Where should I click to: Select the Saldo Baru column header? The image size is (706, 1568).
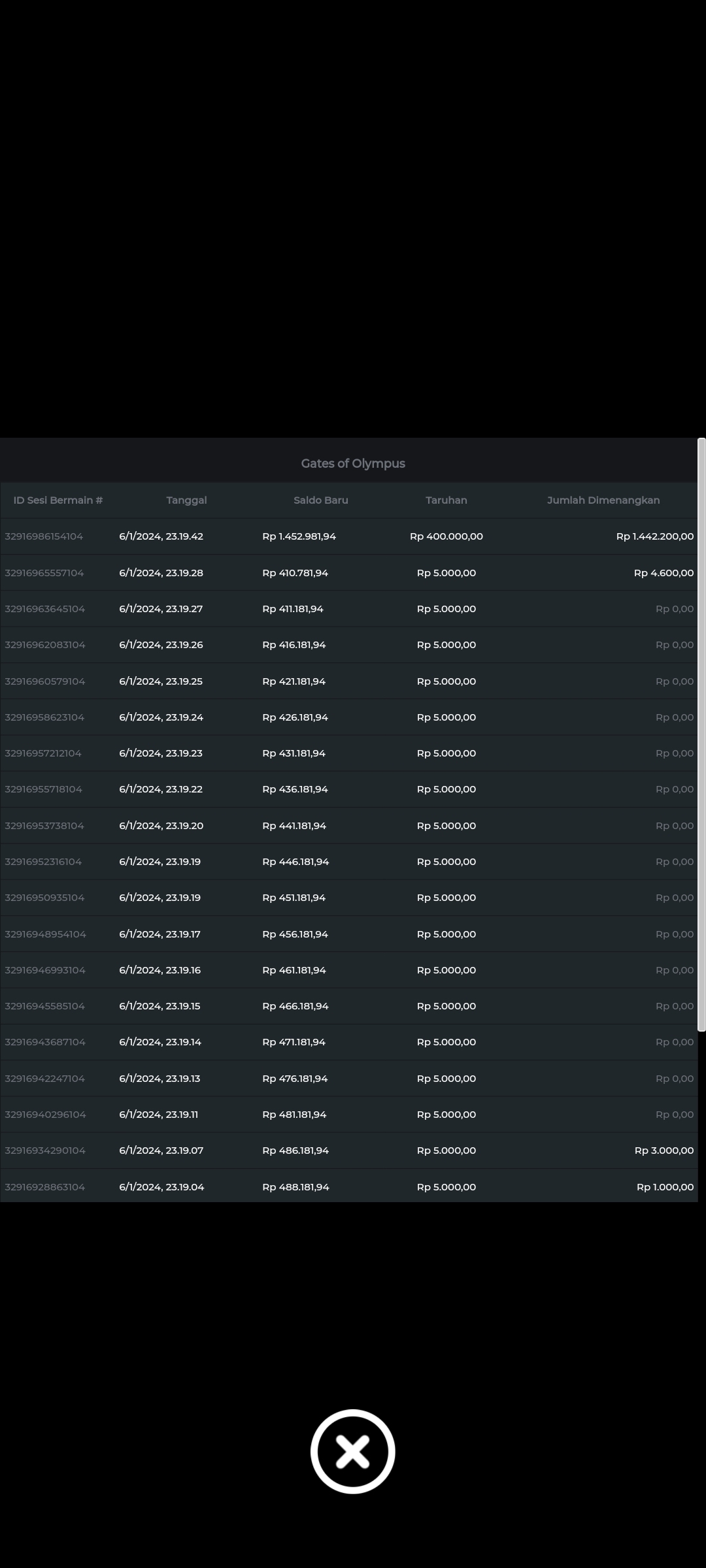tap(320, 500)
